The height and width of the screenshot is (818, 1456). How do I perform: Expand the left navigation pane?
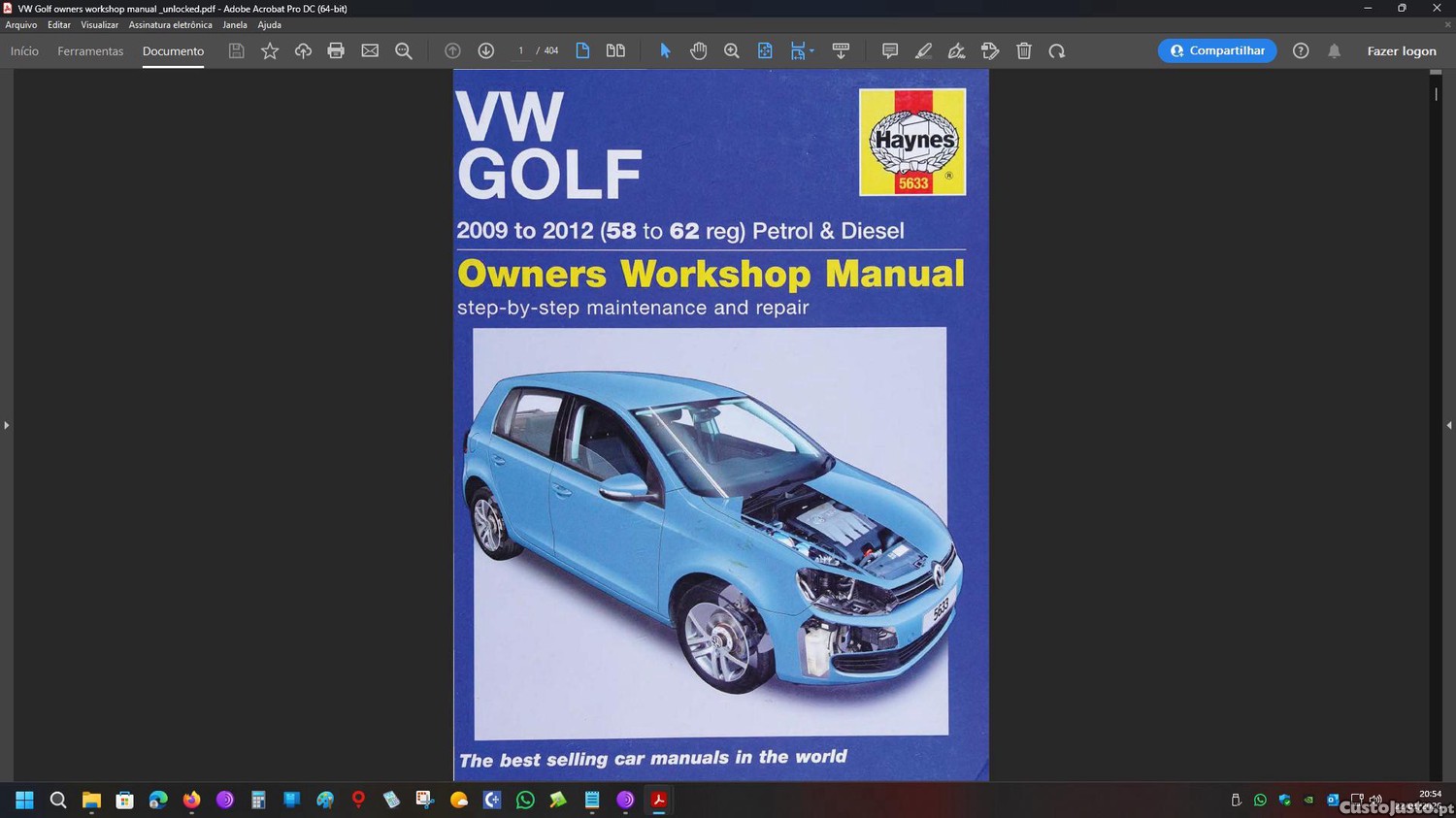pyautogui.click(x=6, y=425)
